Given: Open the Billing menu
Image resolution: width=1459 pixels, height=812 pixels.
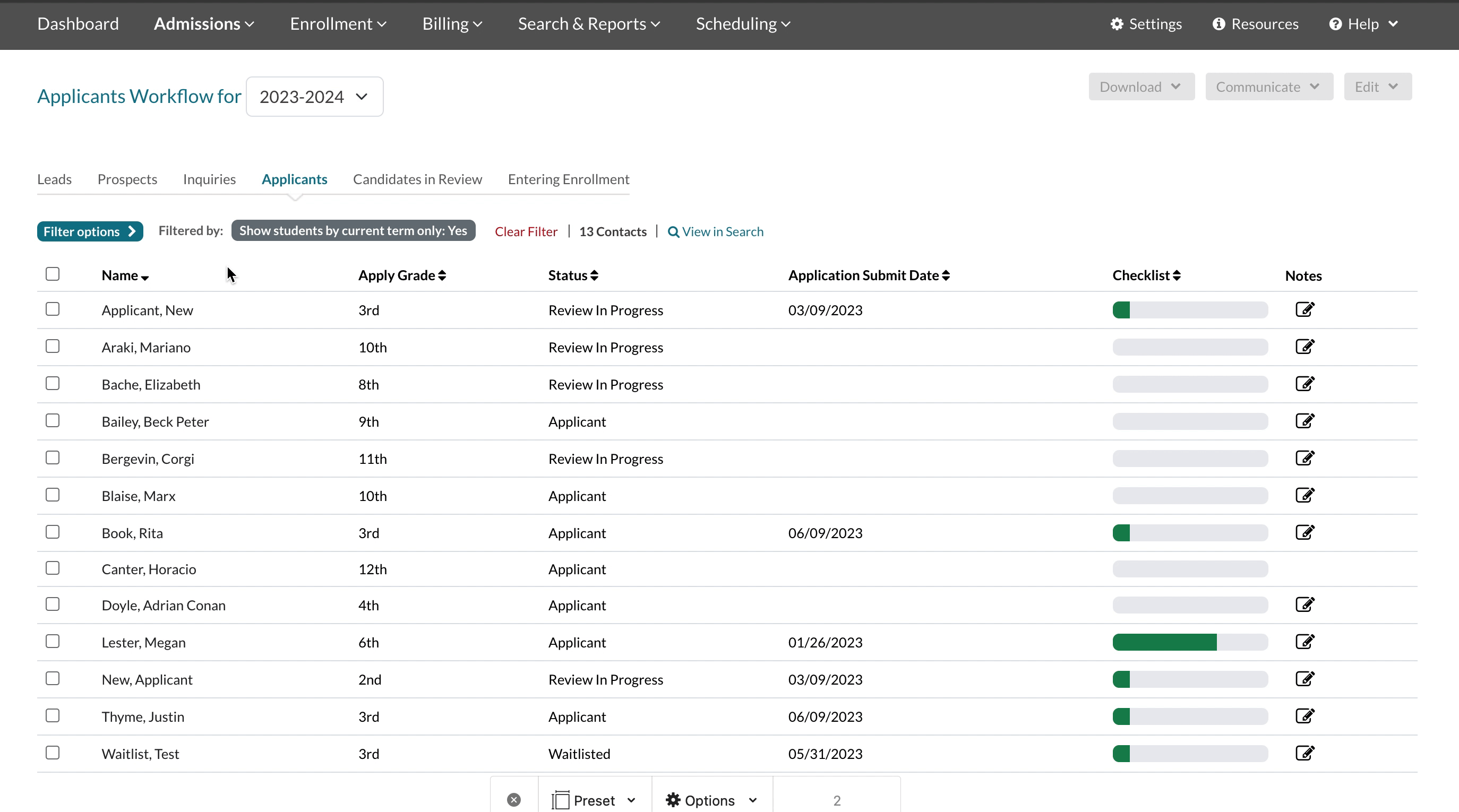Looking at the screenshot, I should (x=452, y=24).
